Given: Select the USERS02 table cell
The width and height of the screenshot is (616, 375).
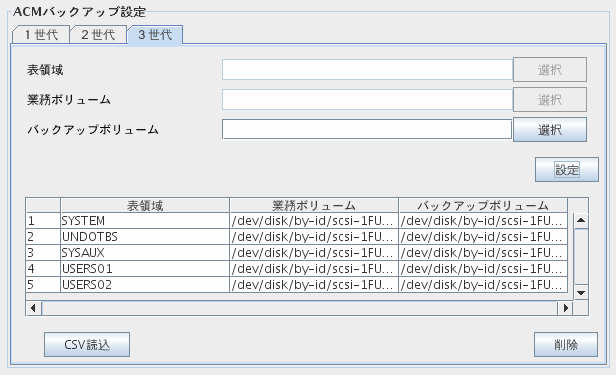Looking at the screenshot, I should (x=145, y=284).
